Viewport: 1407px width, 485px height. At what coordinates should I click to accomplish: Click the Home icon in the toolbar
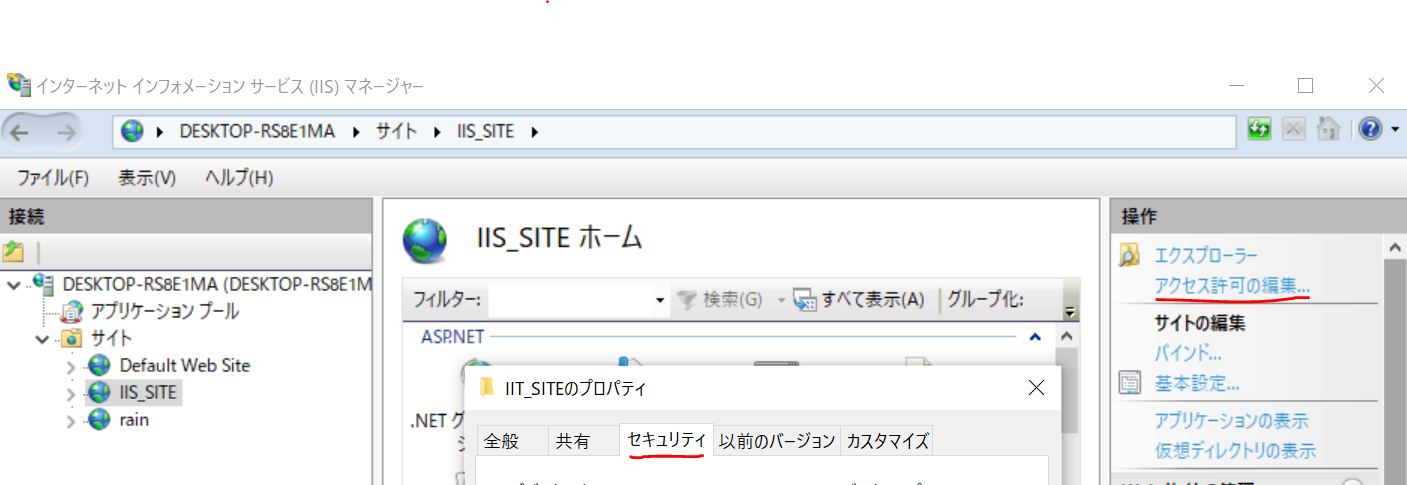(1327, 129)
